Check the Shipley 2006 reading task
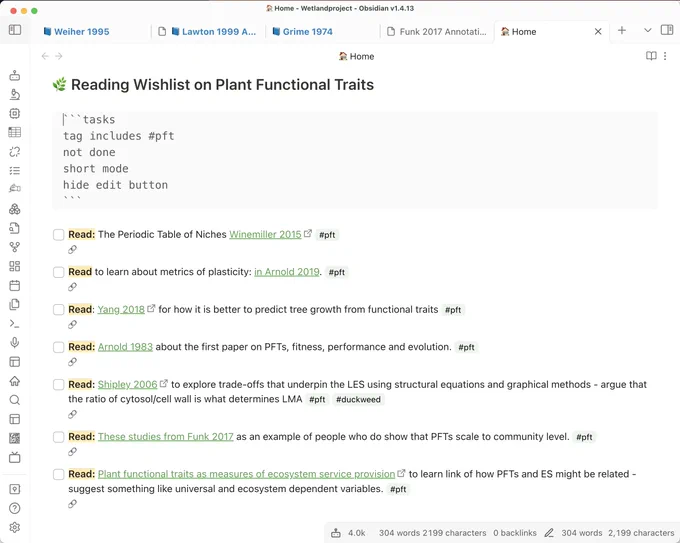 (59, 385)
